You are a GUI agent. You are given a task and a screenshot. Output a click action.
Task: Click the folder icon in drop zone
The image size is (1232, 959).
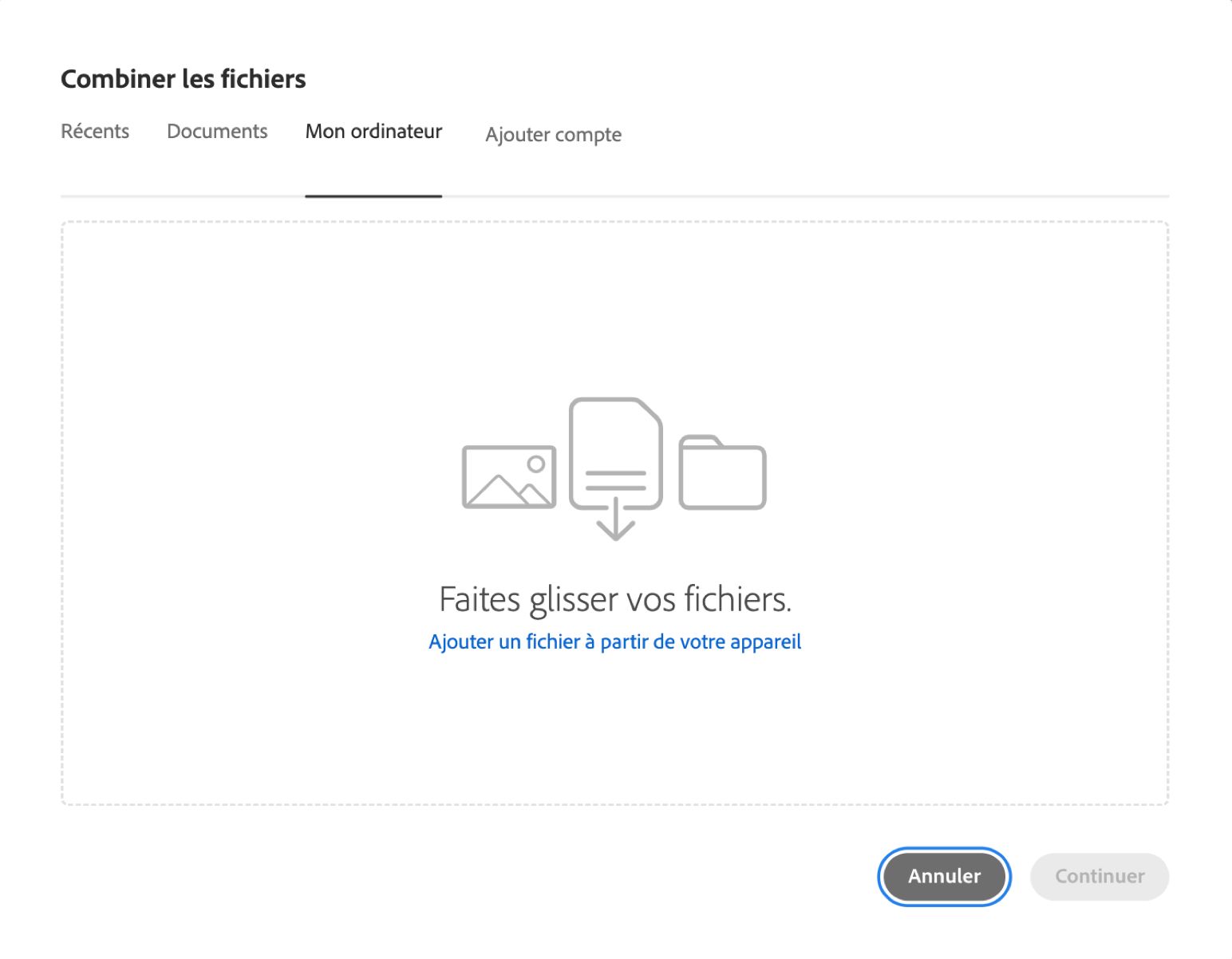tap(722, 472)
